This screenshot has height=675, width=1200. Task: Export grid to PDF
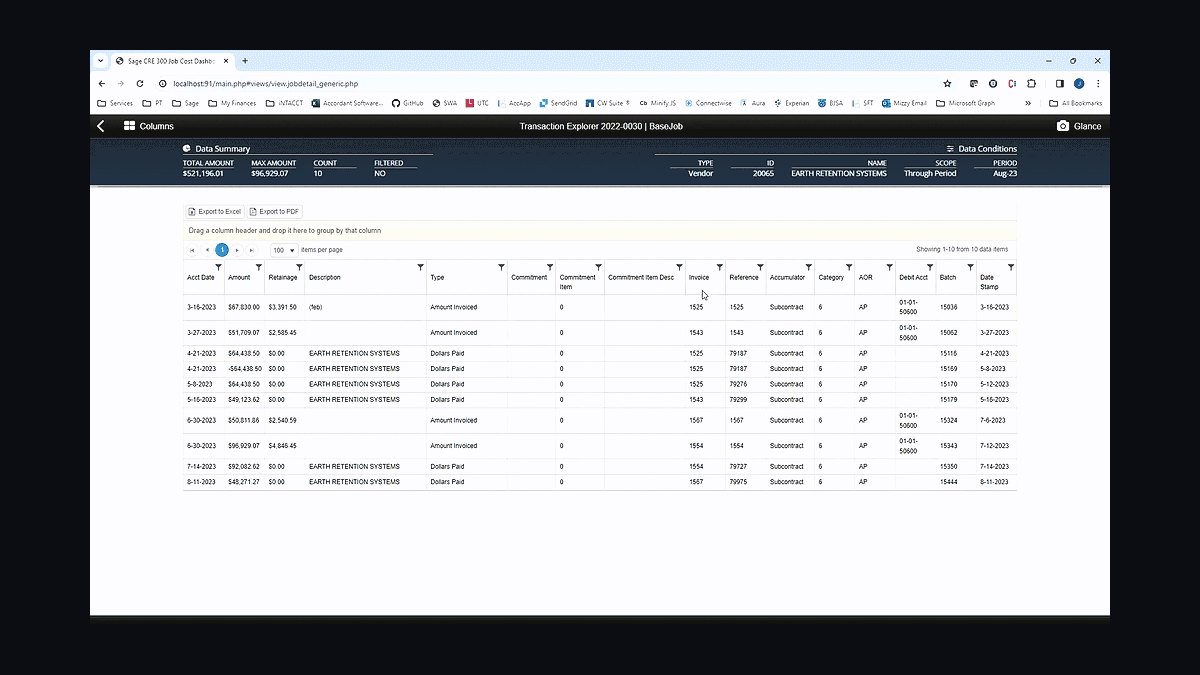tap(275, 212)
